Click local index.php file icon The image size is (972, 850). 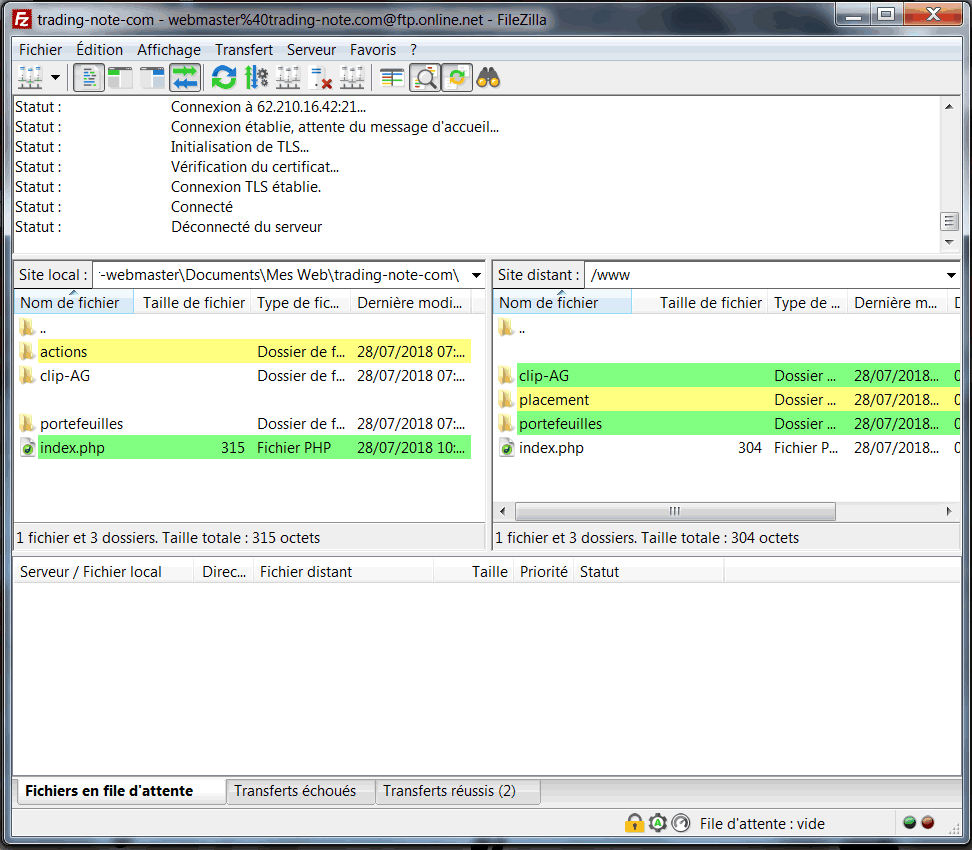coord(27,448)
